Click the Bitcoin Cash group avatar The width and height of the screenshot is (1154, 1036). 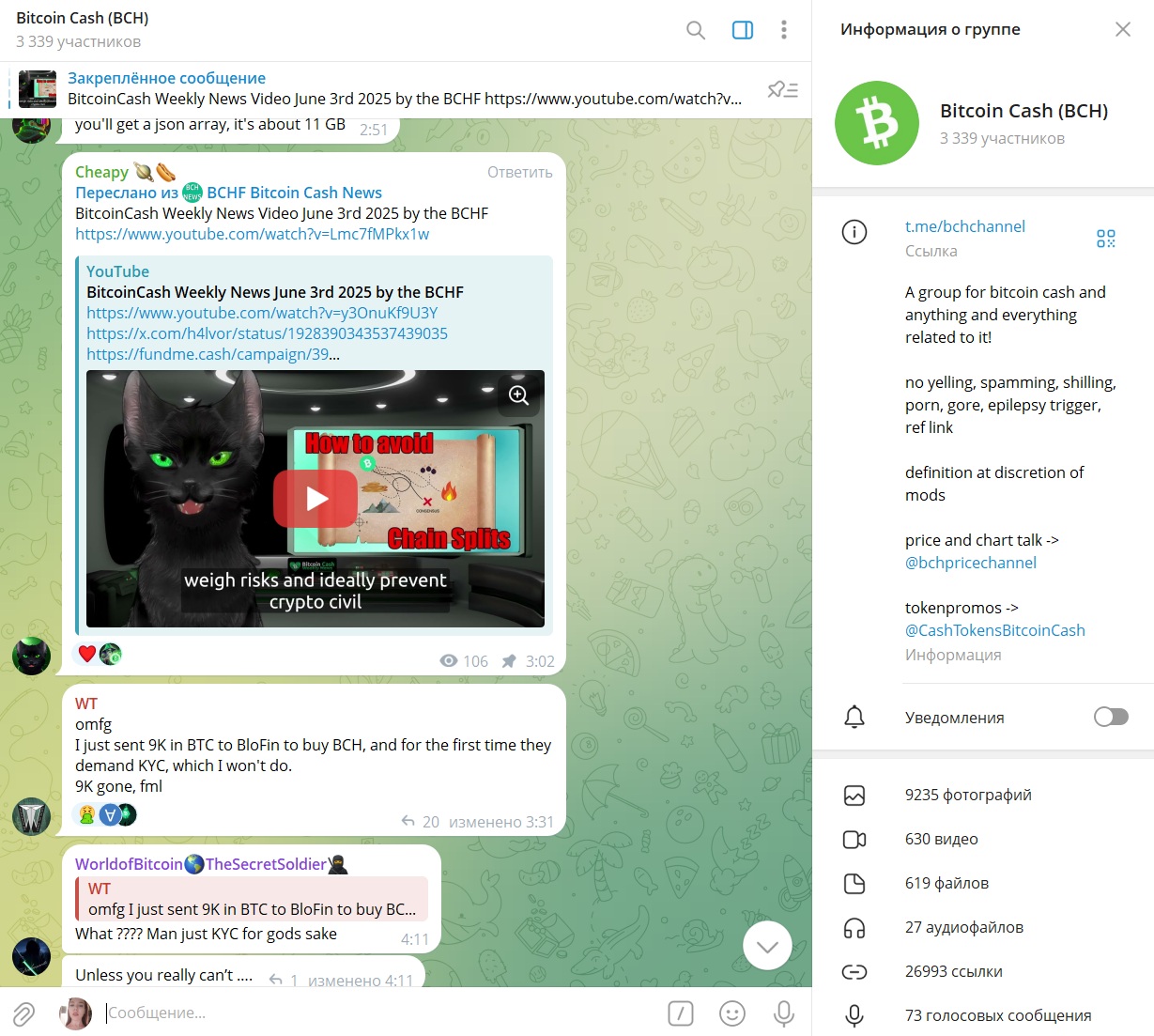point(877,123)
